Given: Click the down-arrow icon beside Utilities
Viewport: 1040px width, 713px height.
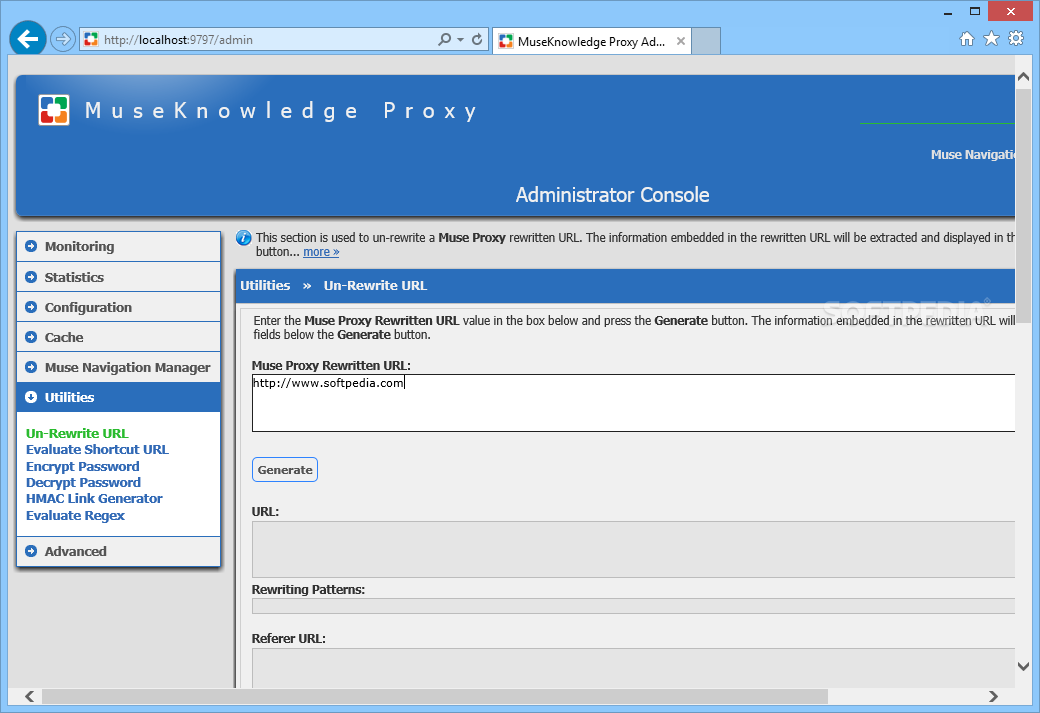Looking at the screenshot, I should (x=31, y=397).
